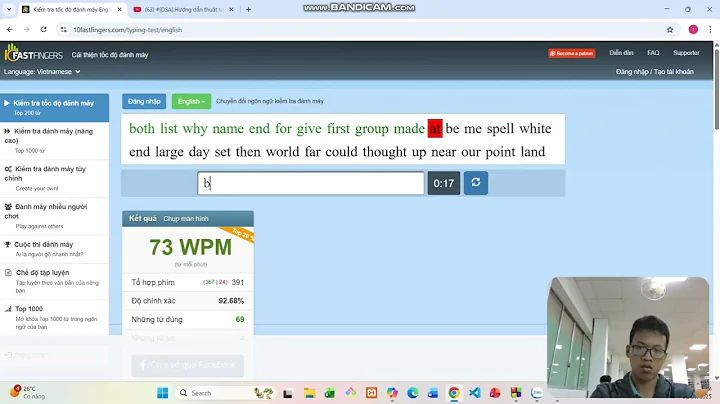Select Kiểm tra đánh máy (nâng cao) item
Image resolution: width=720 pixels, height=404 pixels.
(54, 140)
